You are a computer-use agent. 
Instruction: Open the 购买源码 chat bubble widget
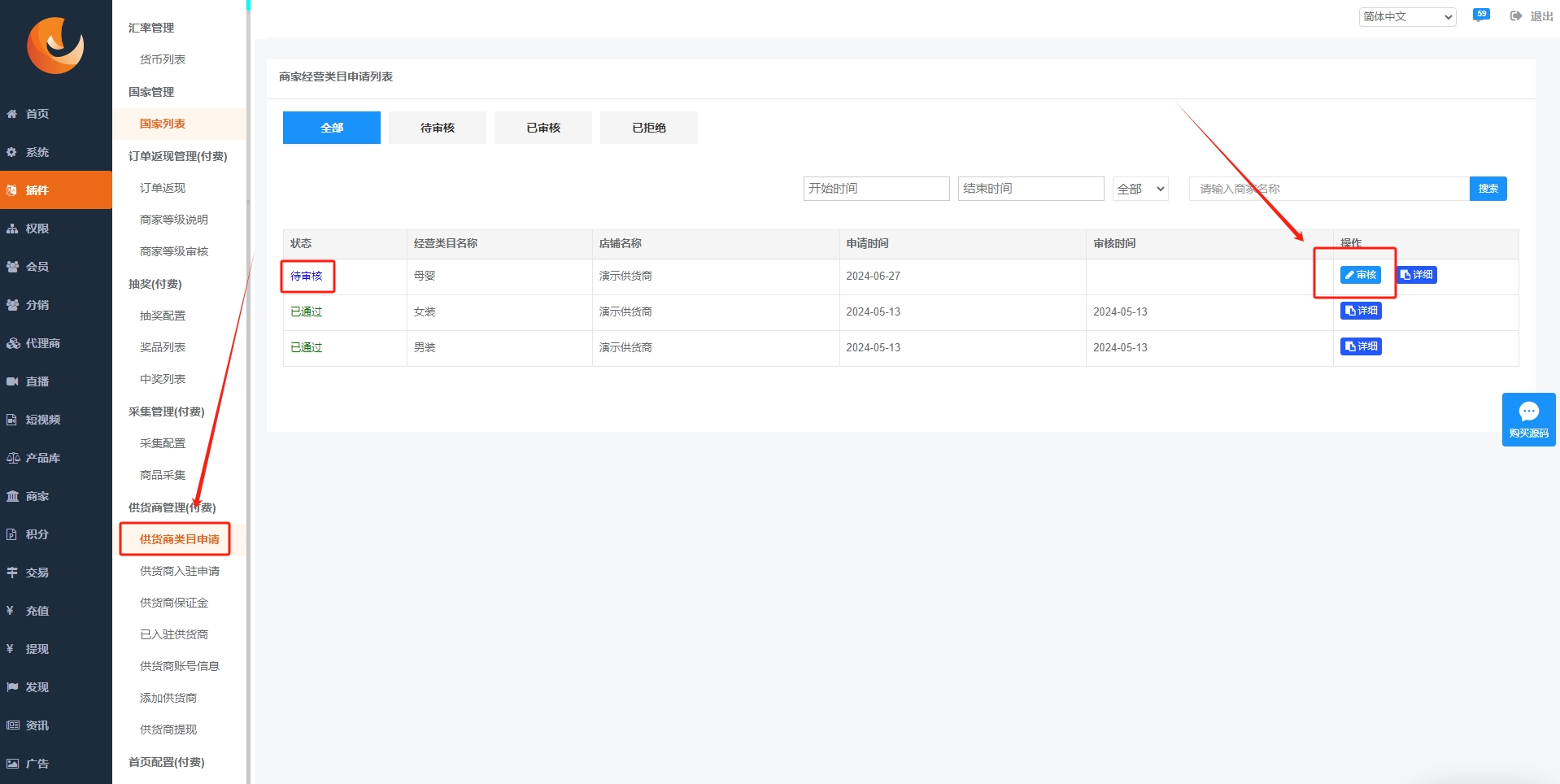click(x=1528, y=420)
